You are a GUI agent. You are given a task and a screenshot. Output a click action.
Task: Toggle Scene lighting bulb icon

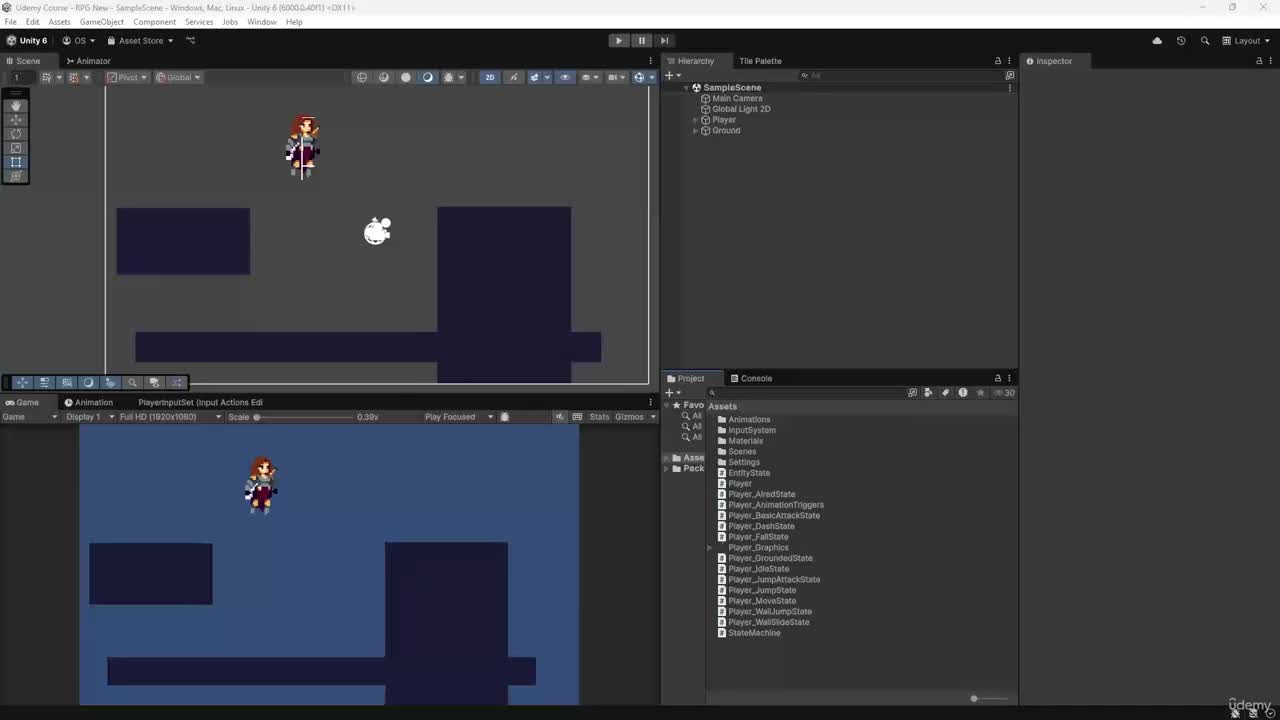click(513, 77)
